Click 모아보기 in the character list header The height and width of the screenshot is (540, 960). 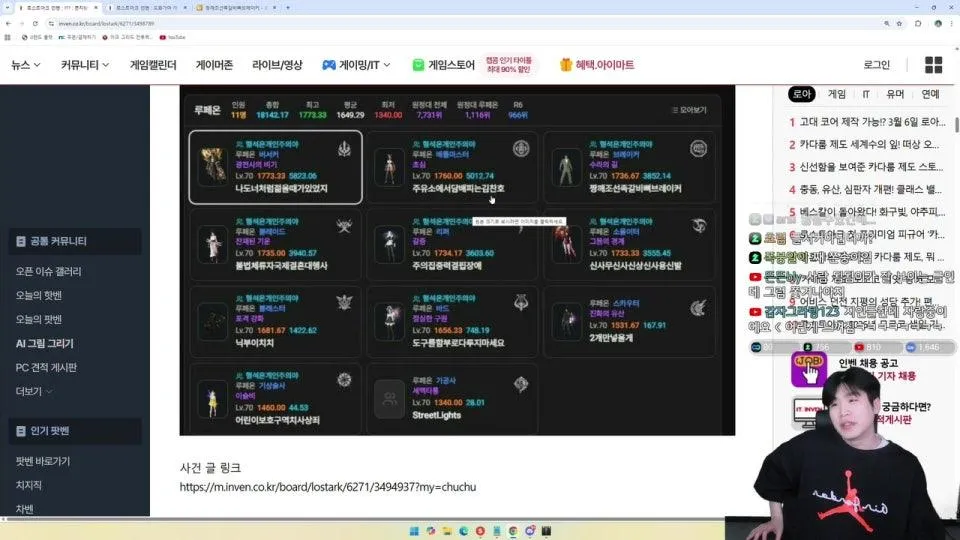click(689, 110)
